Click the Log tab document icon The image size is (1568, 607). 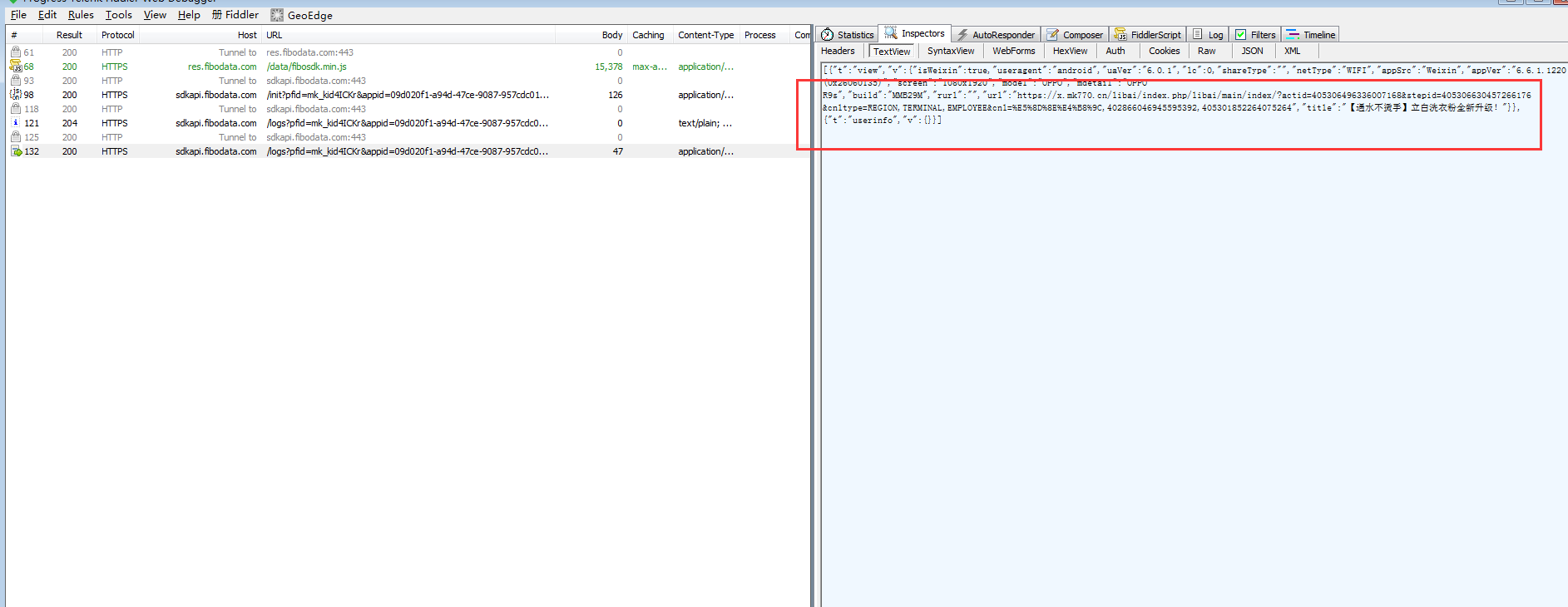pyautogui.click(x=1198, y=35)
